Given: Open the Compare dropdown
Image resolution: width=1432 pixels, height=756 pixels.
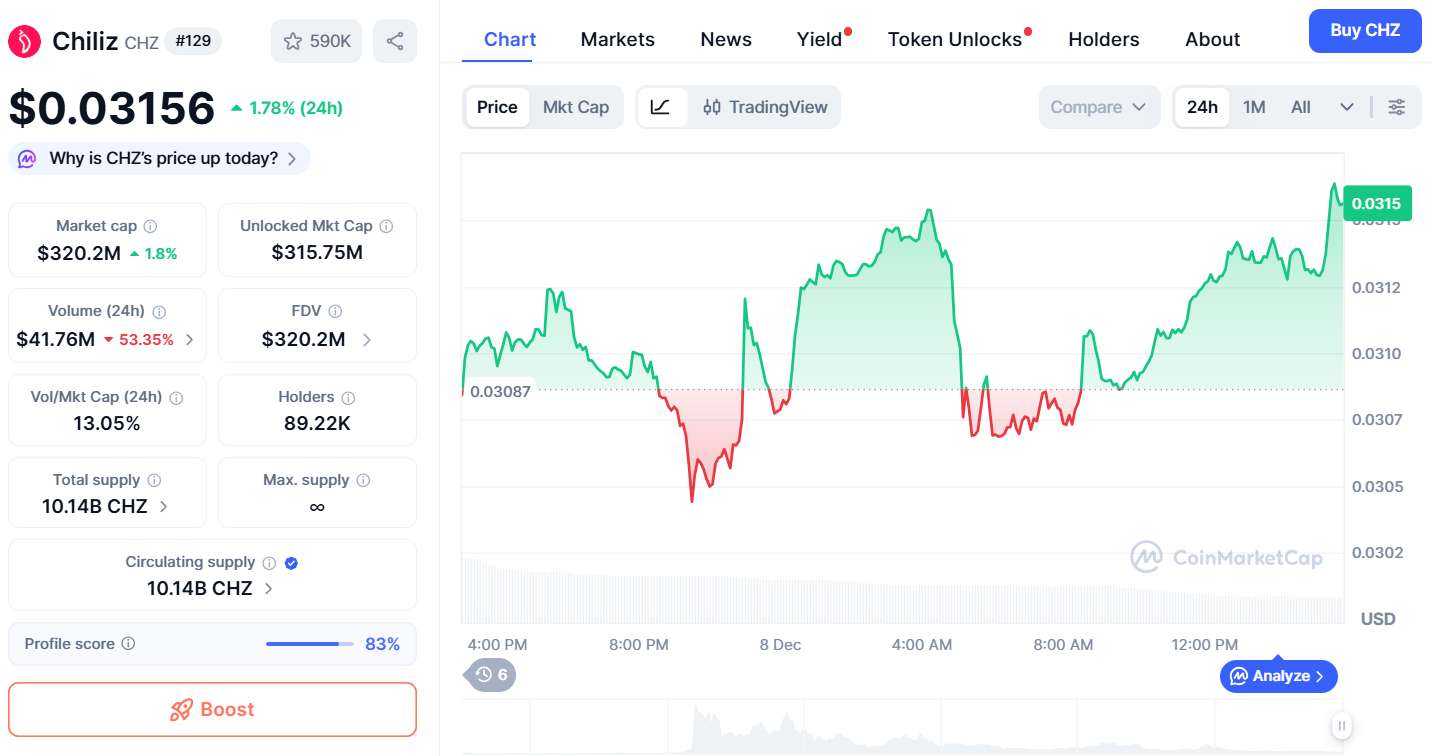Looking at the screenshot, I should (1099, 106).
